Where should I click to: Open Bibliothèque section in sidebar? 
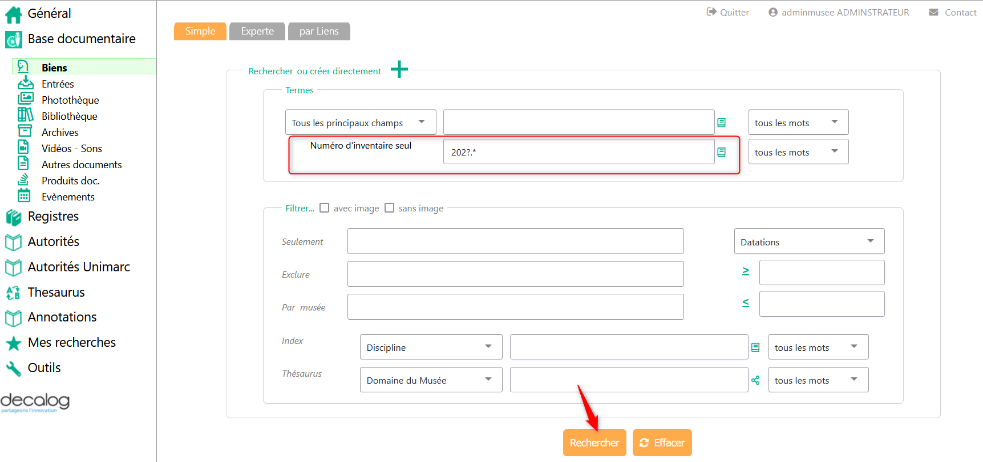(69, 116)
